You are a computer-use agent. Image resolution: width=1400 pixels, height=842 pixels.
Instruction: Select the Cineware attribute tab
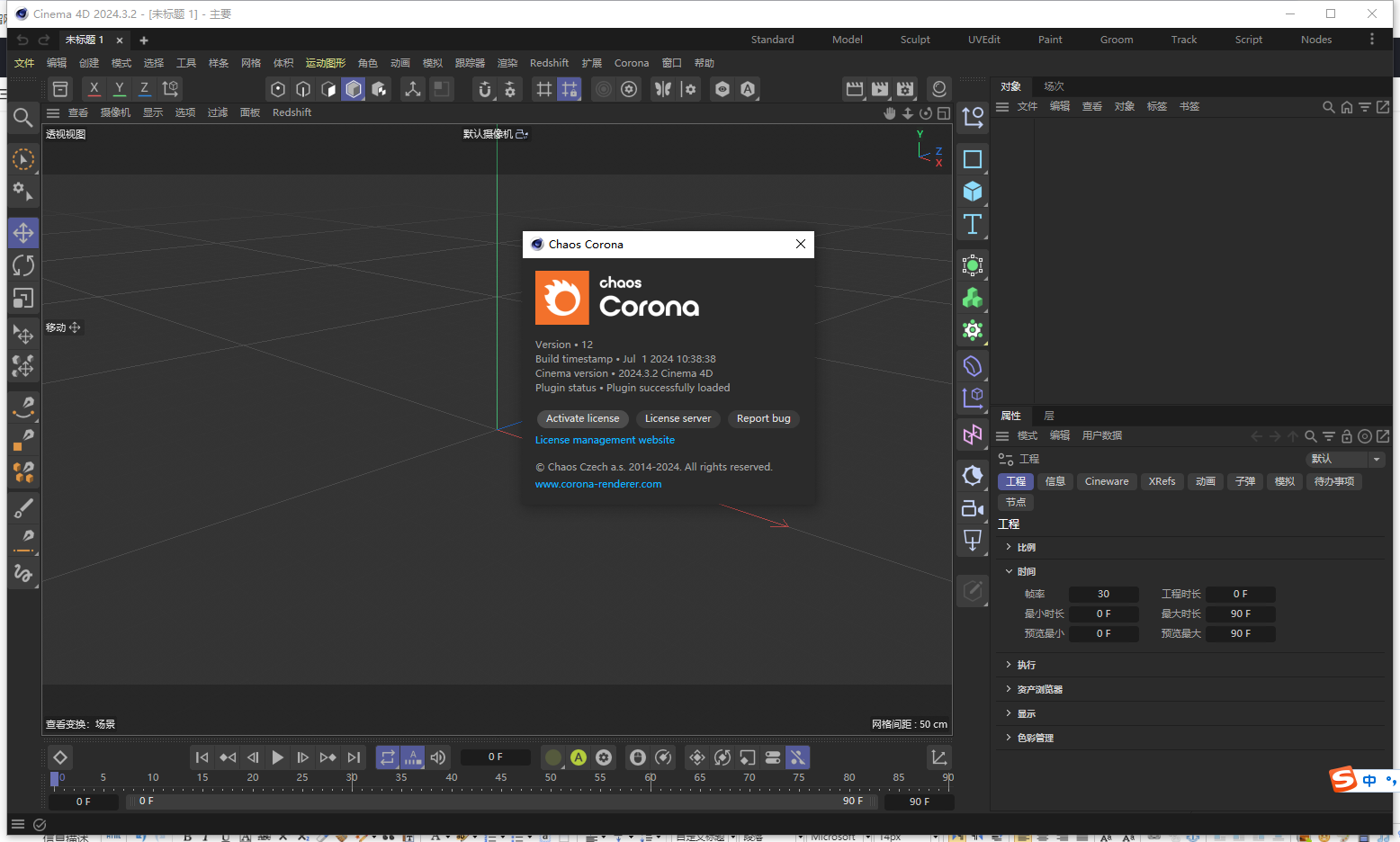coord(1106,481)
